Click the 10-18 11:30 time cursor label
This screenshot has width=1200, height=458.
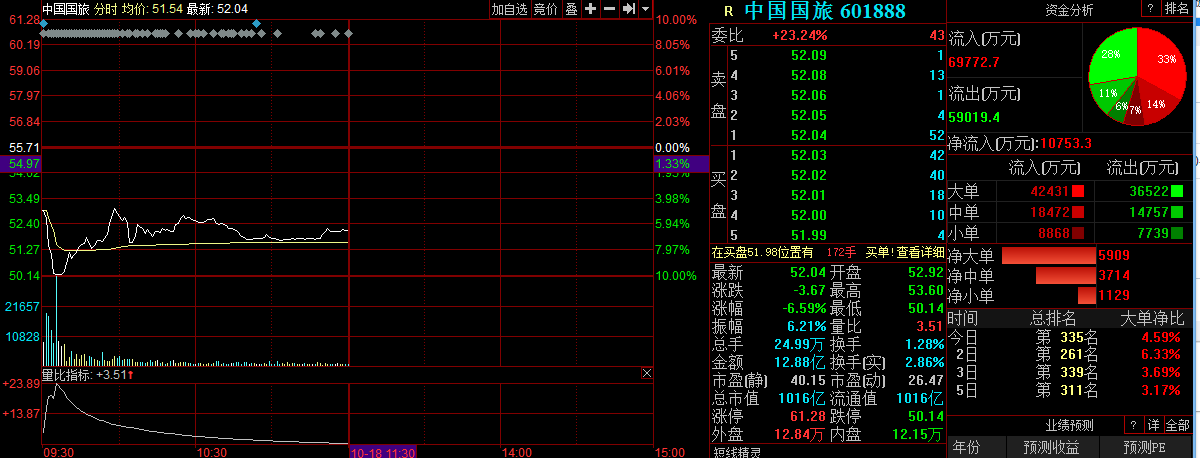tap(382, 452)
